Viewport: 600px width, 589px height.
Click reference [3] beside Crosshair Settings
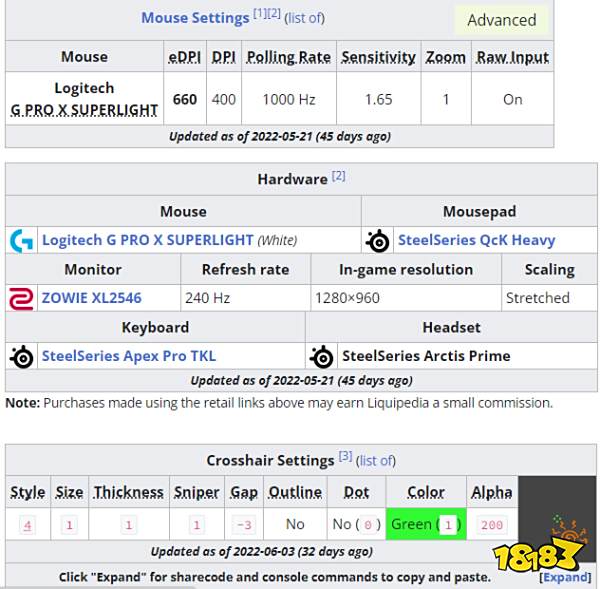coord(345,457)
